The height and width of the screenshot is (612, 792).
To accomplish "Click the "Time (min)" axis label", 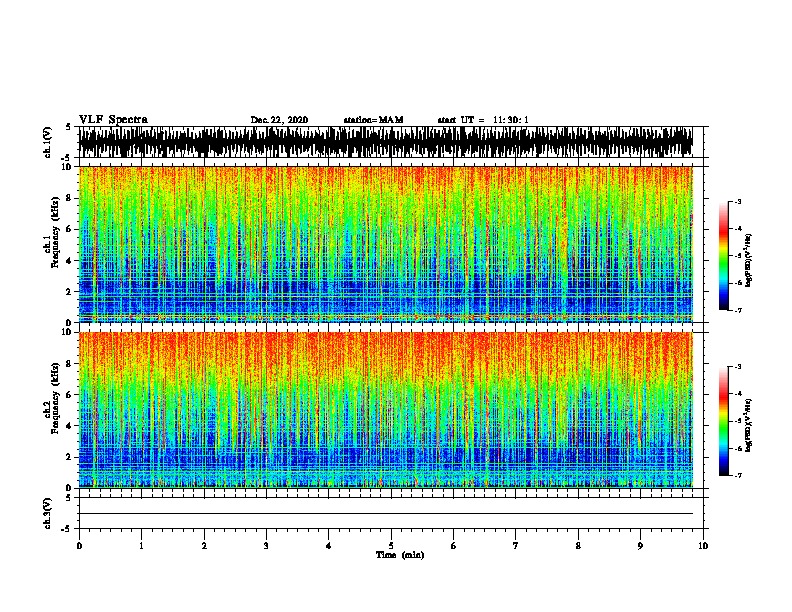I will click(x=400, y=555).
